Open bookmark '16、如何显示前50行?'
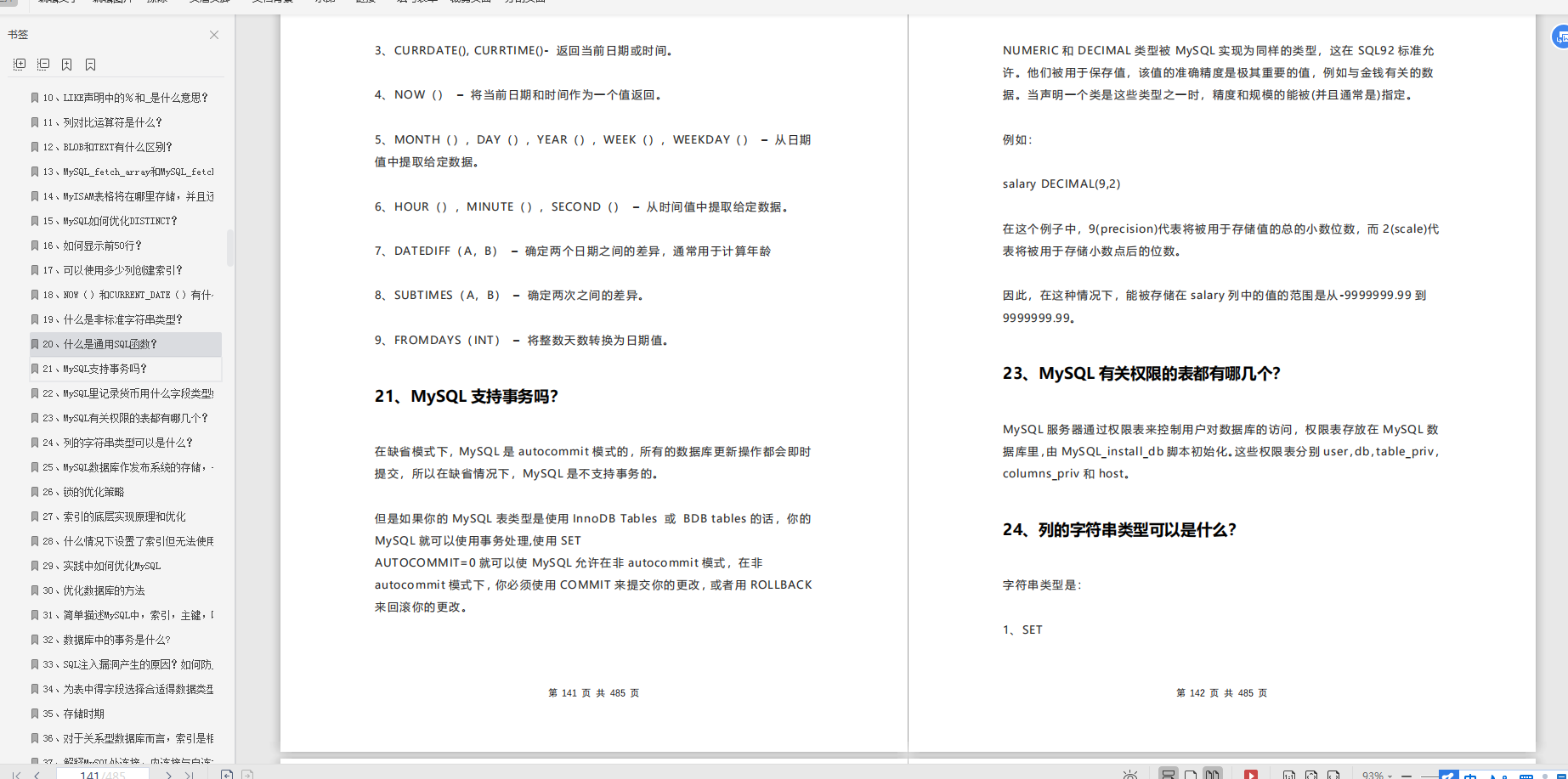 pos(125,246)
